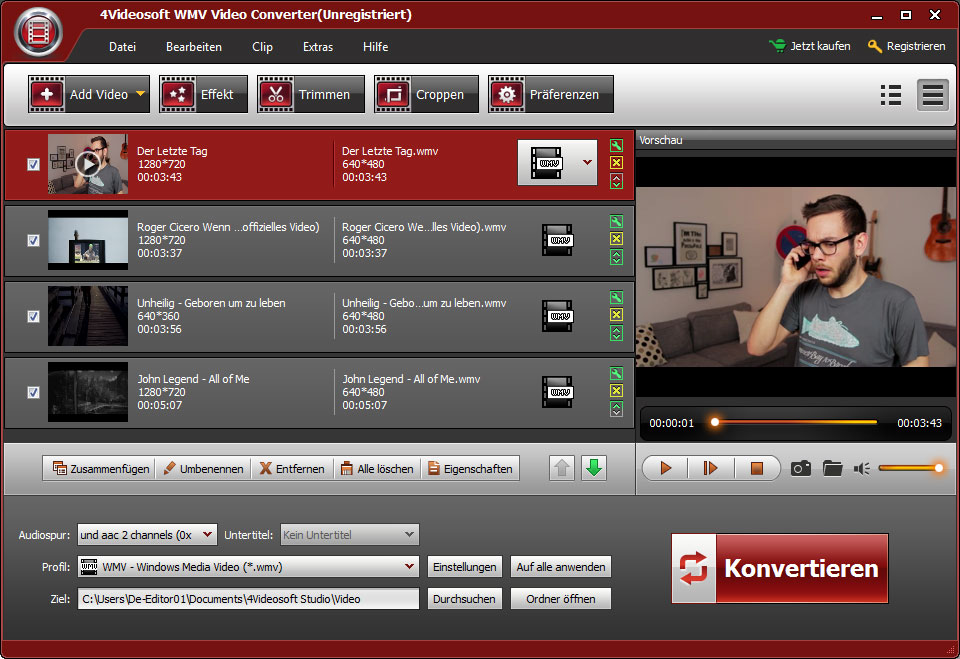960x659 pixels.
Task: Open the Hilfe menu
Action: tap(375, 47)
